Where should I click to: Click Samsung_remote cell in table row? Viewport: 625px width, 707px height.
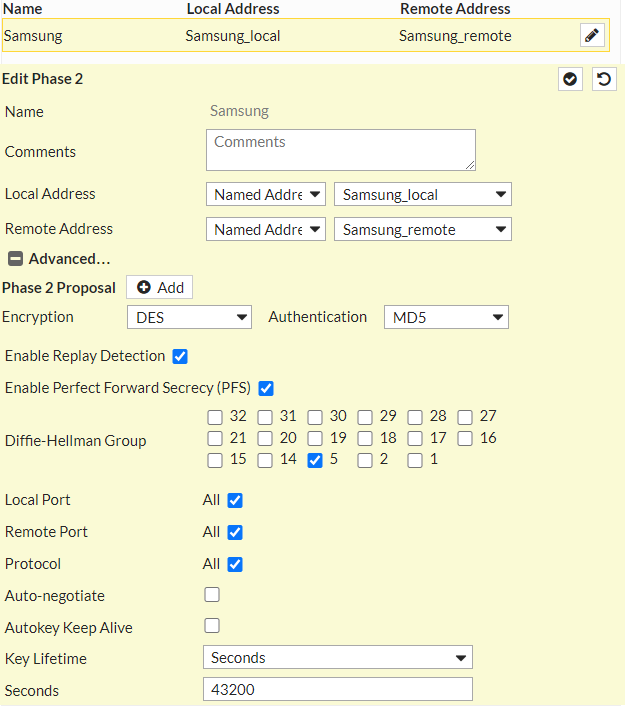pyautogui.click(x=455, y=36)
